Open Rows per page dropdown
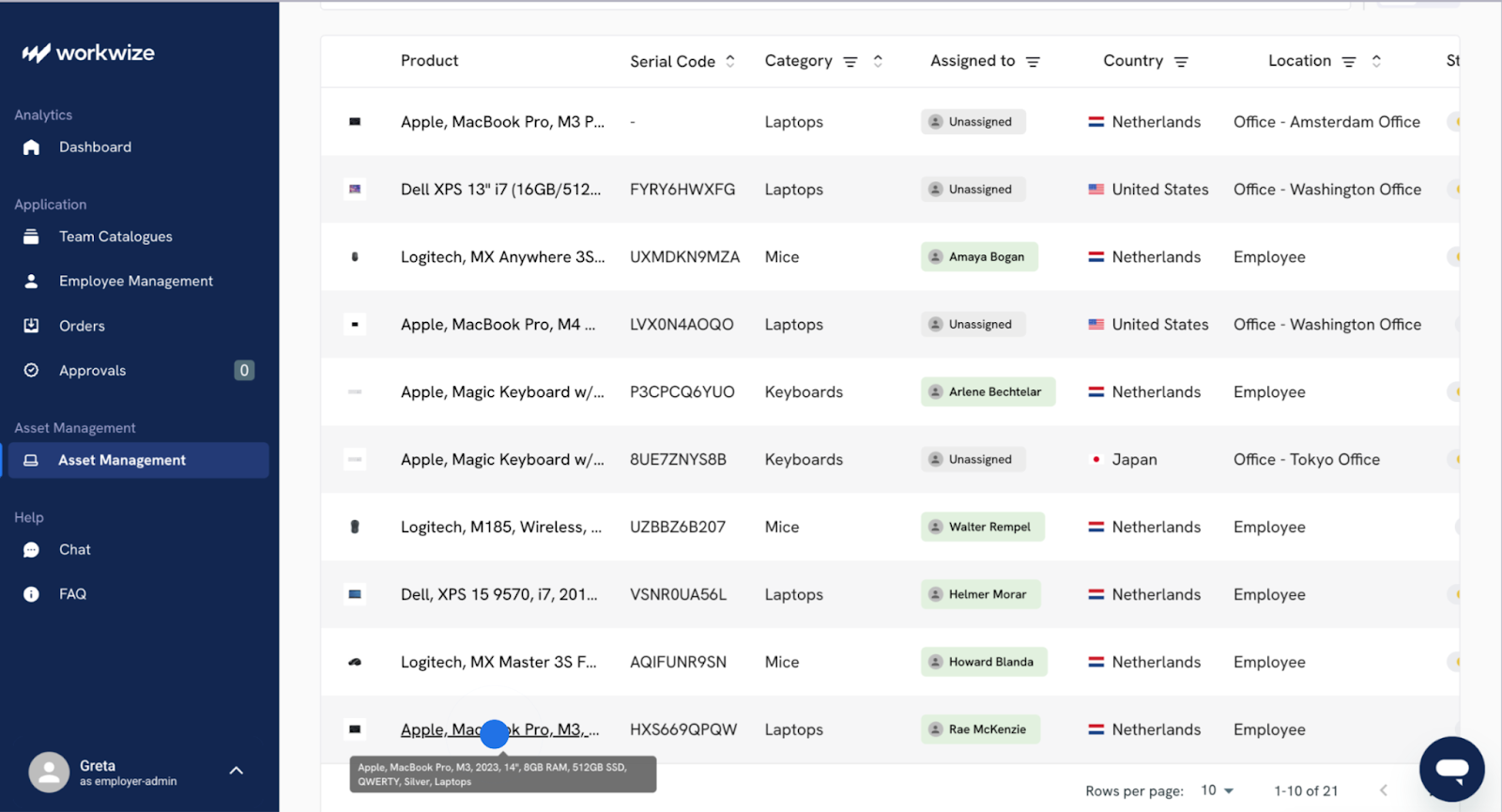 (1217, 790)
